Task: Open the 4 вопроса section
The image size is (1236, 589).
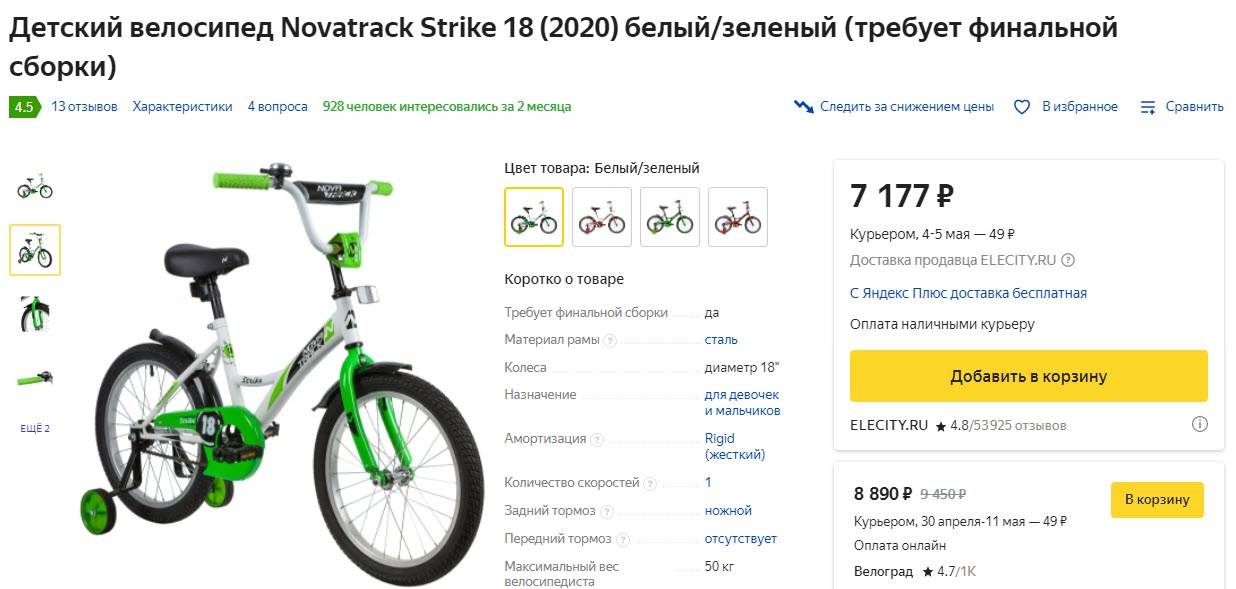Action: tap(277, 105)
